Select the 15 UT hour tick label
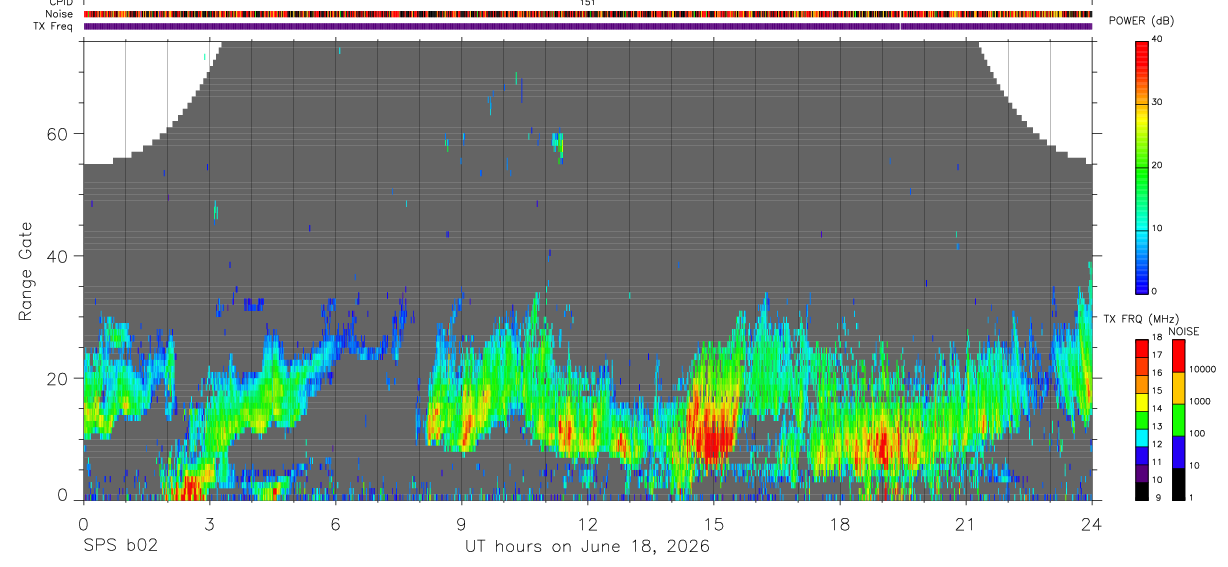This screenshot has height=567, width=1228. pyautogui.click(x=713, y=524)
